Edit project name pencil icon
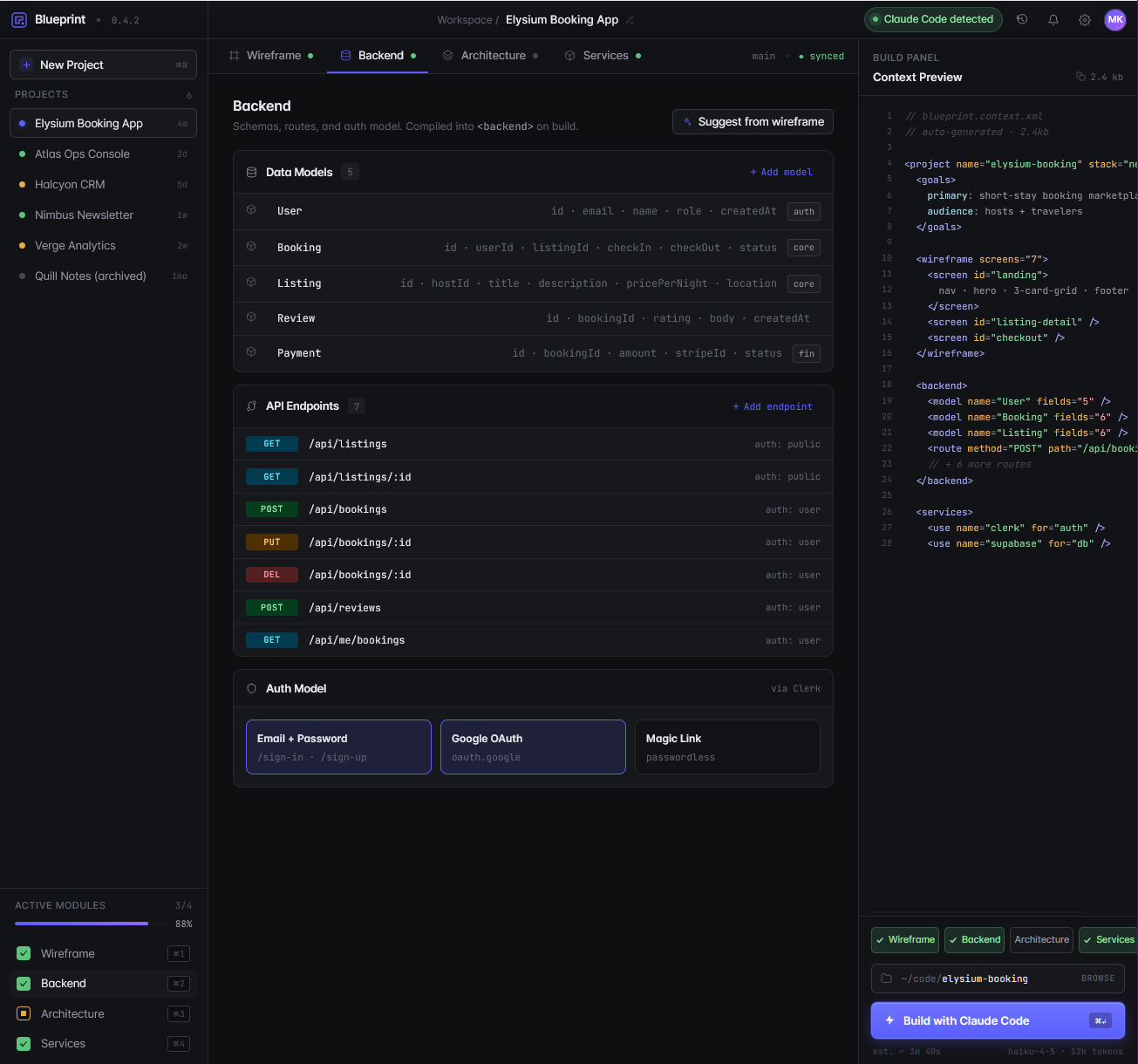This screenshot has width=1138, height=1064. [630, 19]
